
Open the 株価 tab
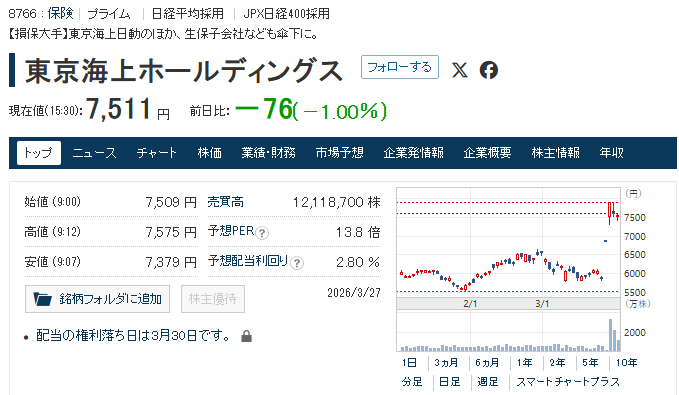[210, 153]
